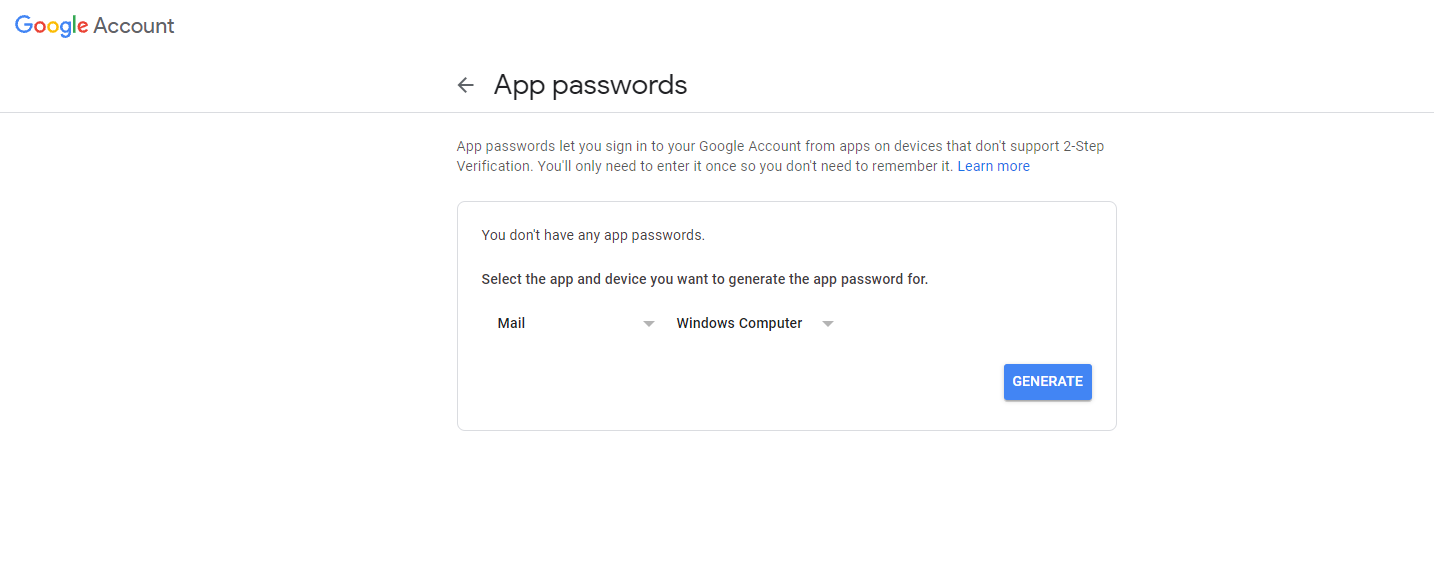Click the Account text beside Google logo

(134, 26)
